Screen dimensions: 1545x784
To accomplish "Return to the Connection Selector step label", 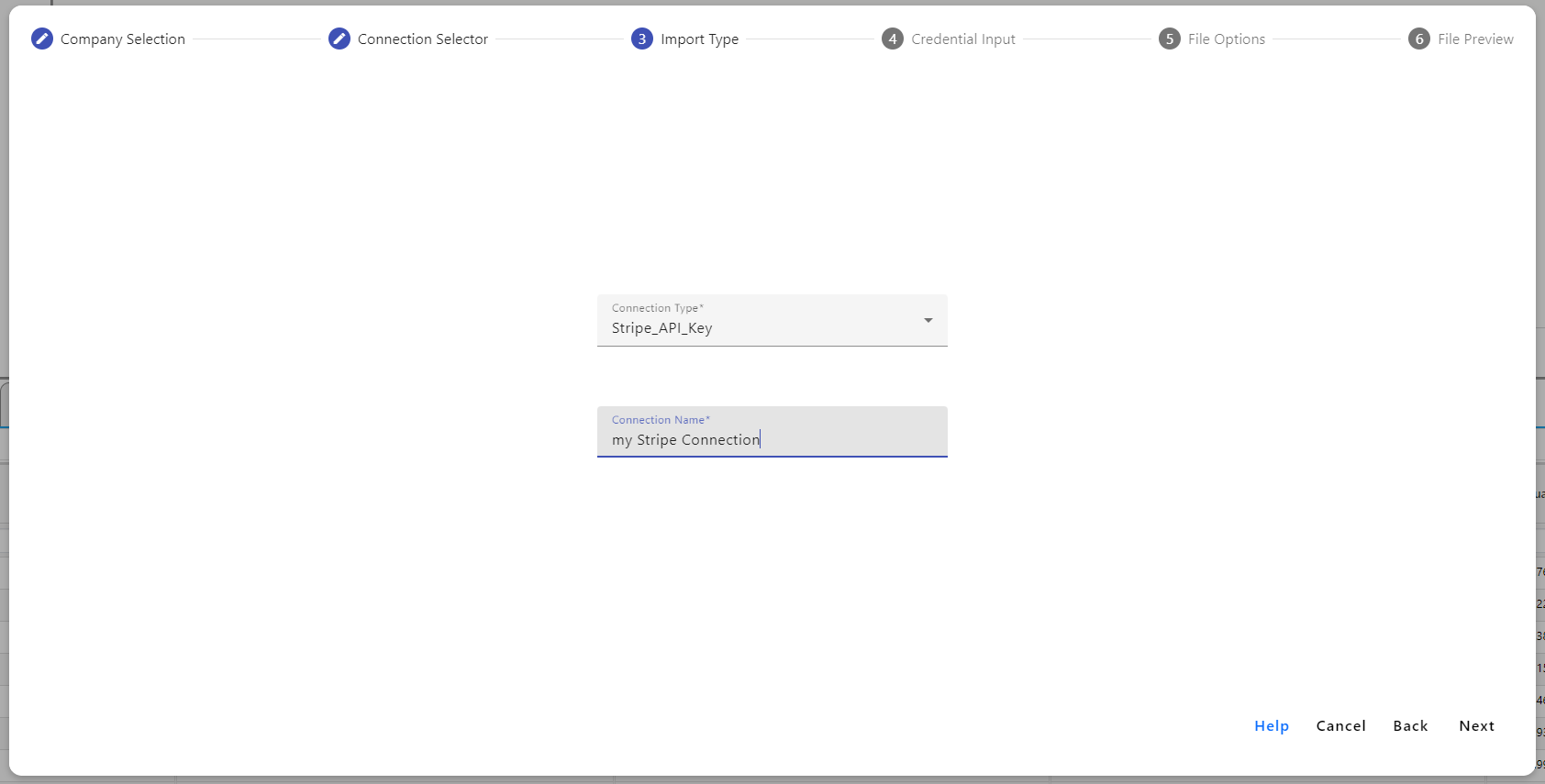I will 423,39.
